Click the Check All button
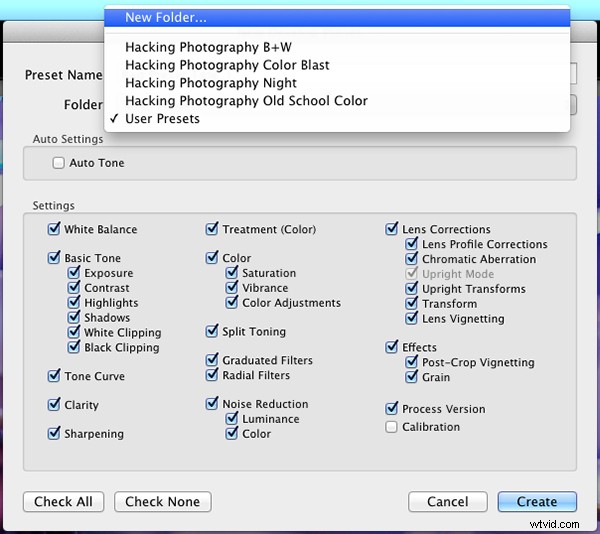Screen dimensions: 600x534 tap(64, 501)
